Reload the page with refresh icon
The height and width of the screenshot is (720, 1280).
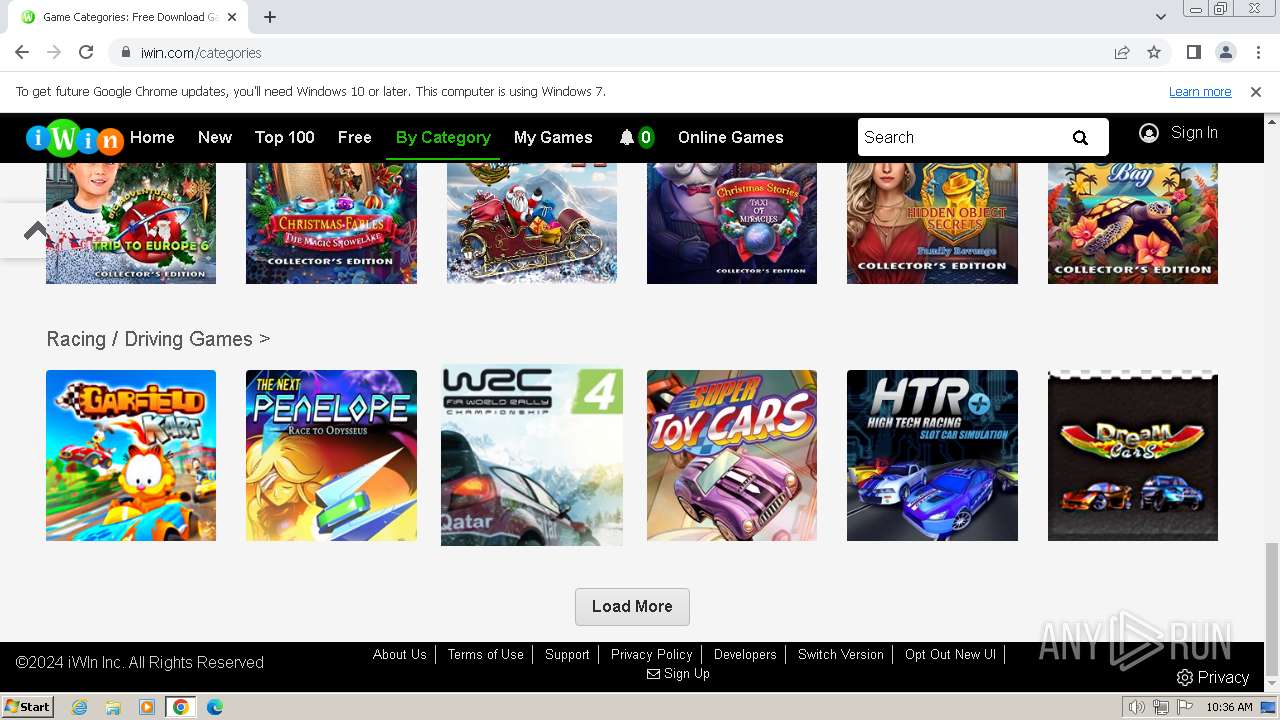[86, 52]
